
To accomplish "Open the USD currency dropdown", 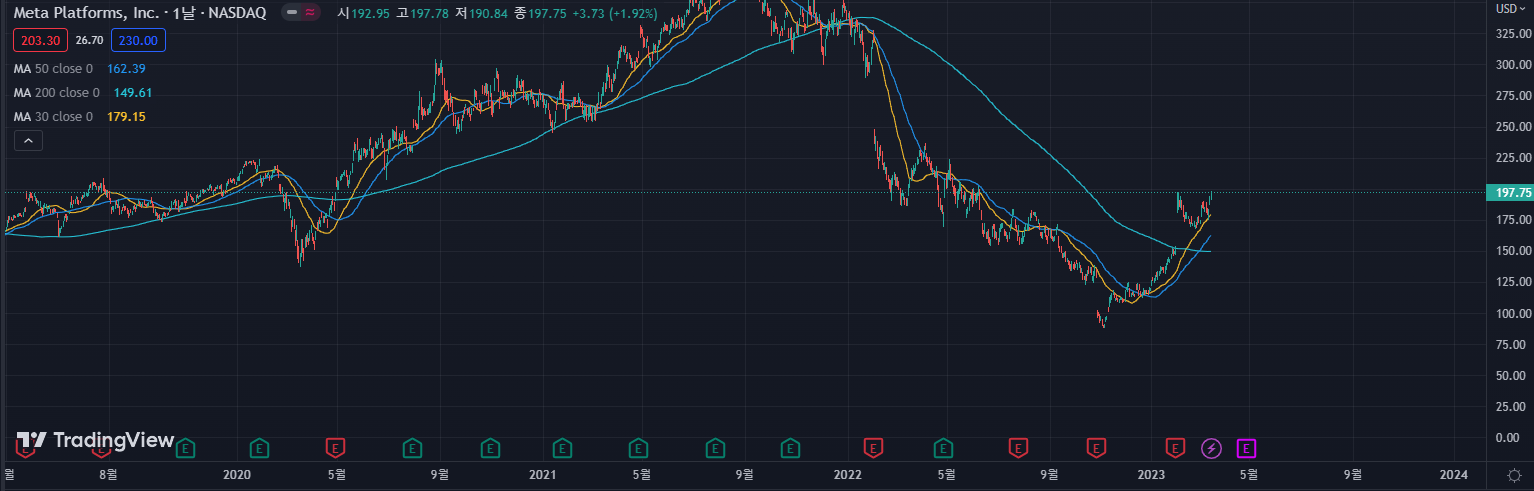I will coord(1510,9).
